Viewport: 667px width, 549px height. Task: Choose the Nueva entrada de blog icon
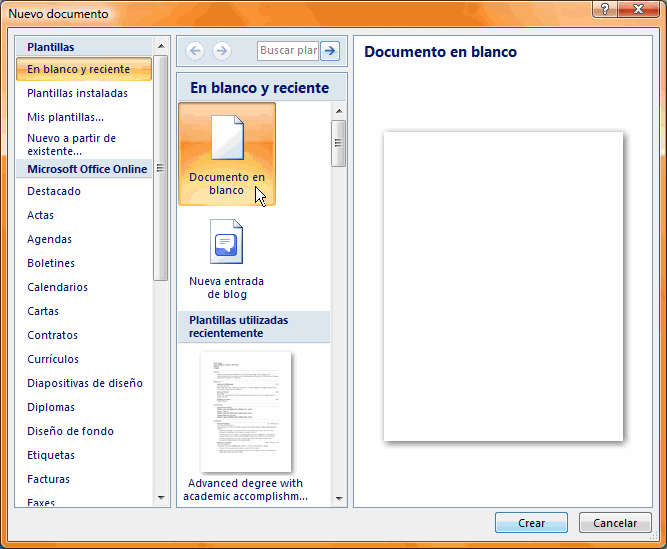(x=227, y=243)
